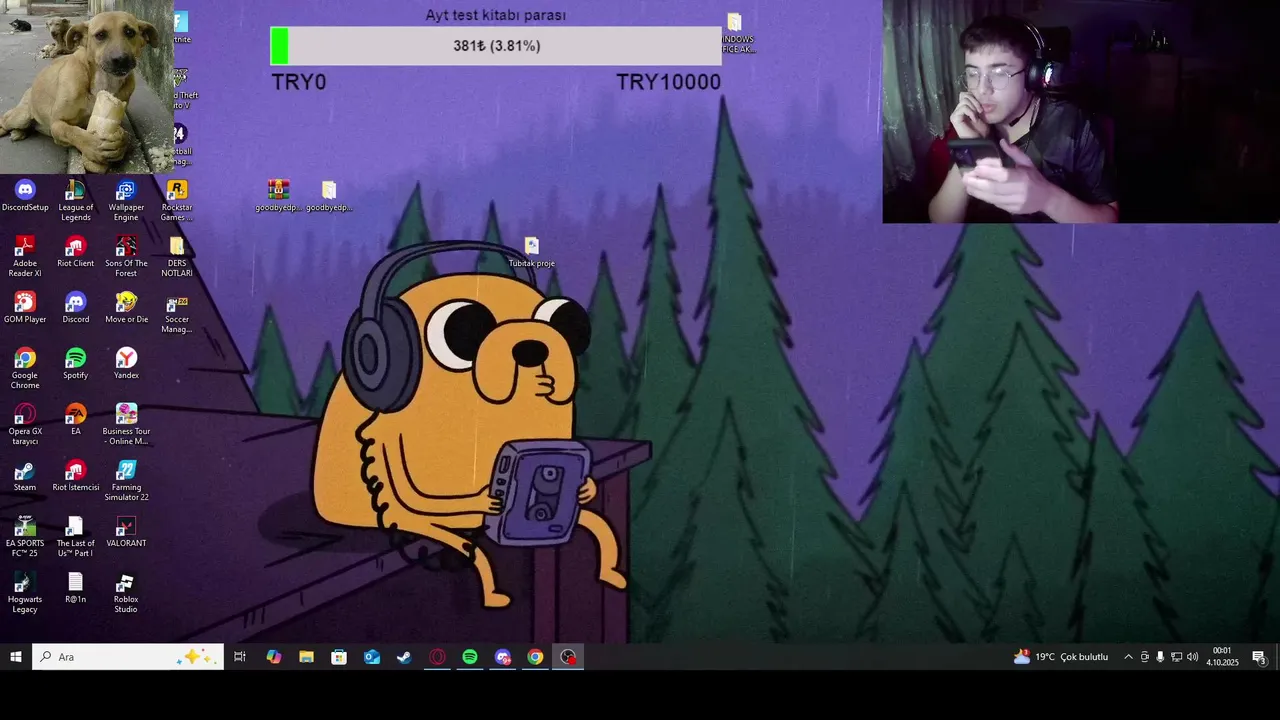Open Outlook from the taskbar

coord(372,657)
